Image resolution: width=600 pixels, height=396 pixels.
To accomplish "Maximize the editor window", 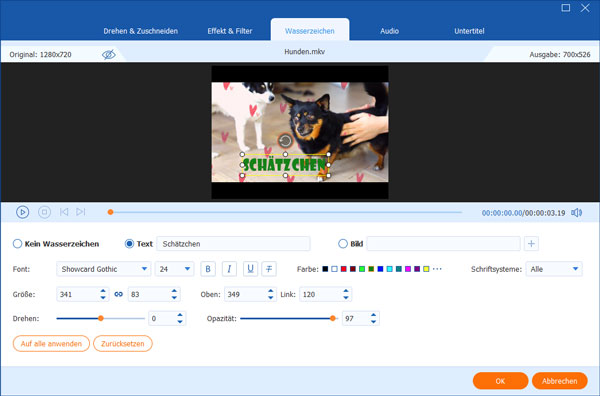I will [x=566, y=8].
